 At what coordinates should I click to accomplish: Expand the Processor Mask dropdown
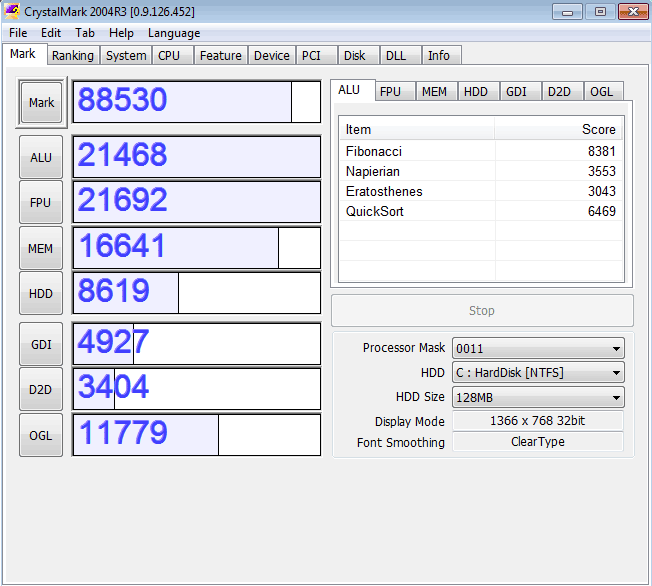pyautogui.click(x=538, y=349)
